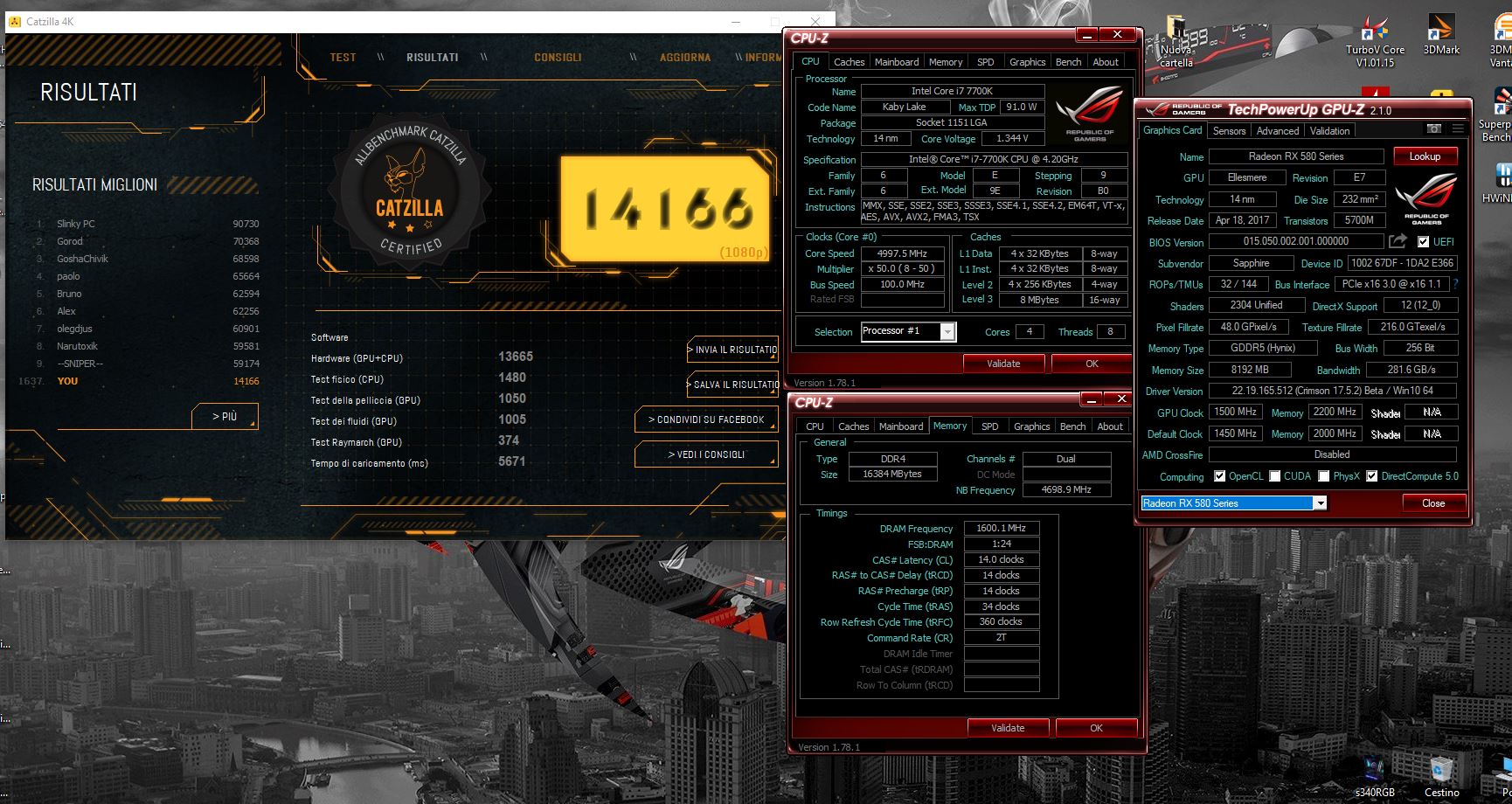Click the Close button in GPU-Z
This screenshot has width=1512, height=804.
pyautogui.click(x=1433, y=503)
